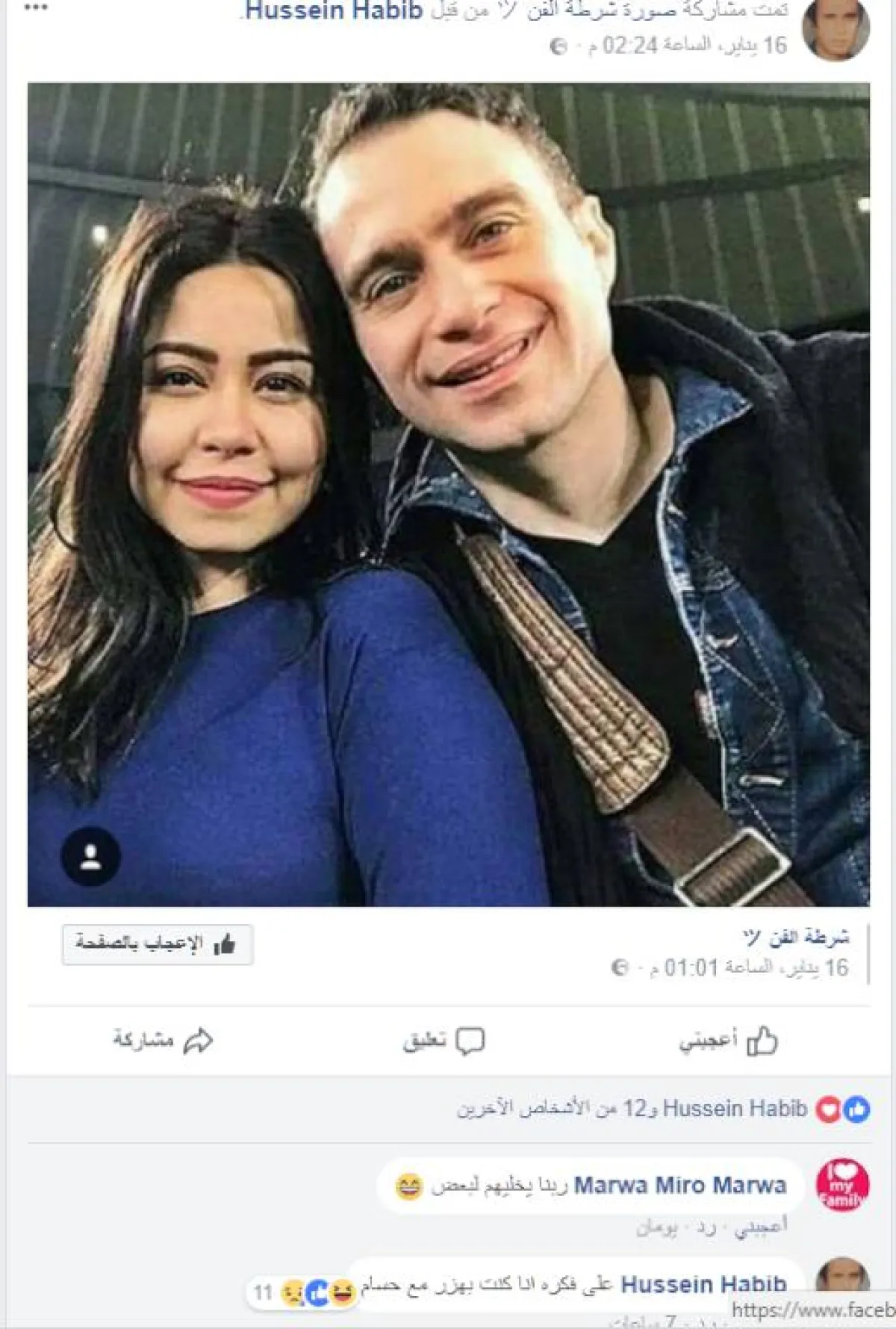Click the thumbs-up أعجبني like icon

point(762,1040)
